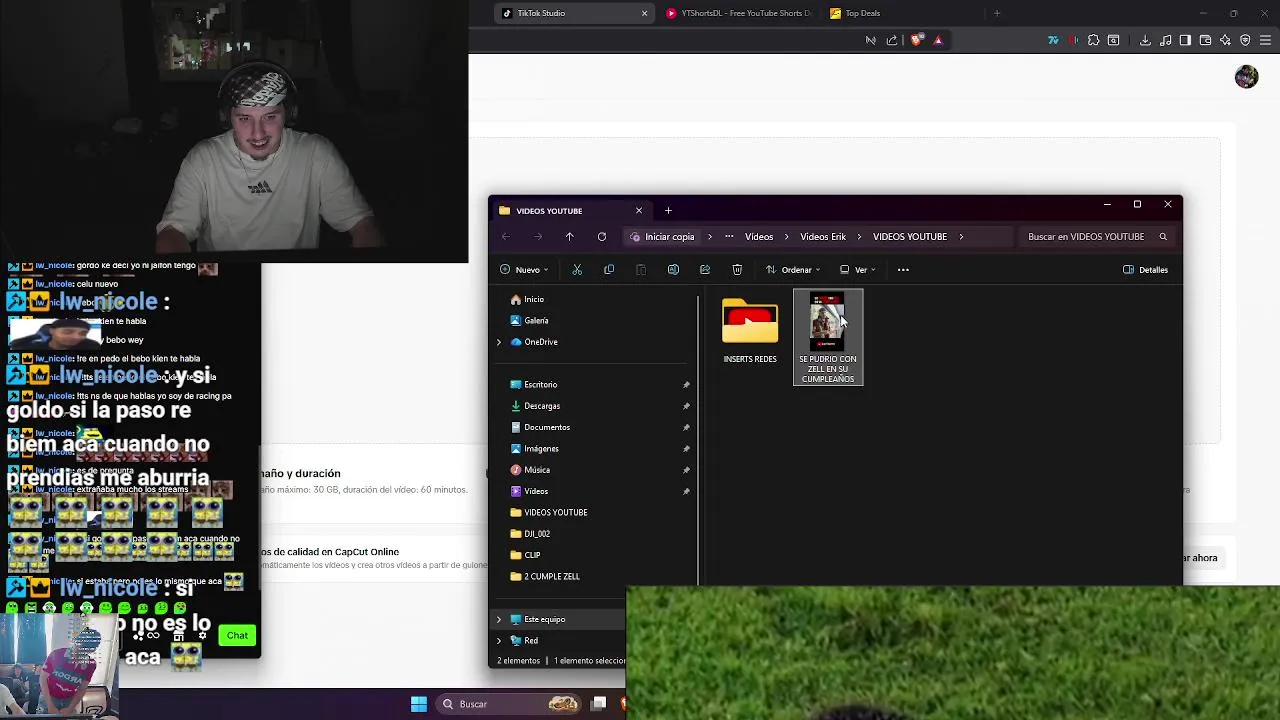The width and height of the screenshot is (1280, 720).
Task: Click the taskbar Buscar search box
Action: coord(510,704)
